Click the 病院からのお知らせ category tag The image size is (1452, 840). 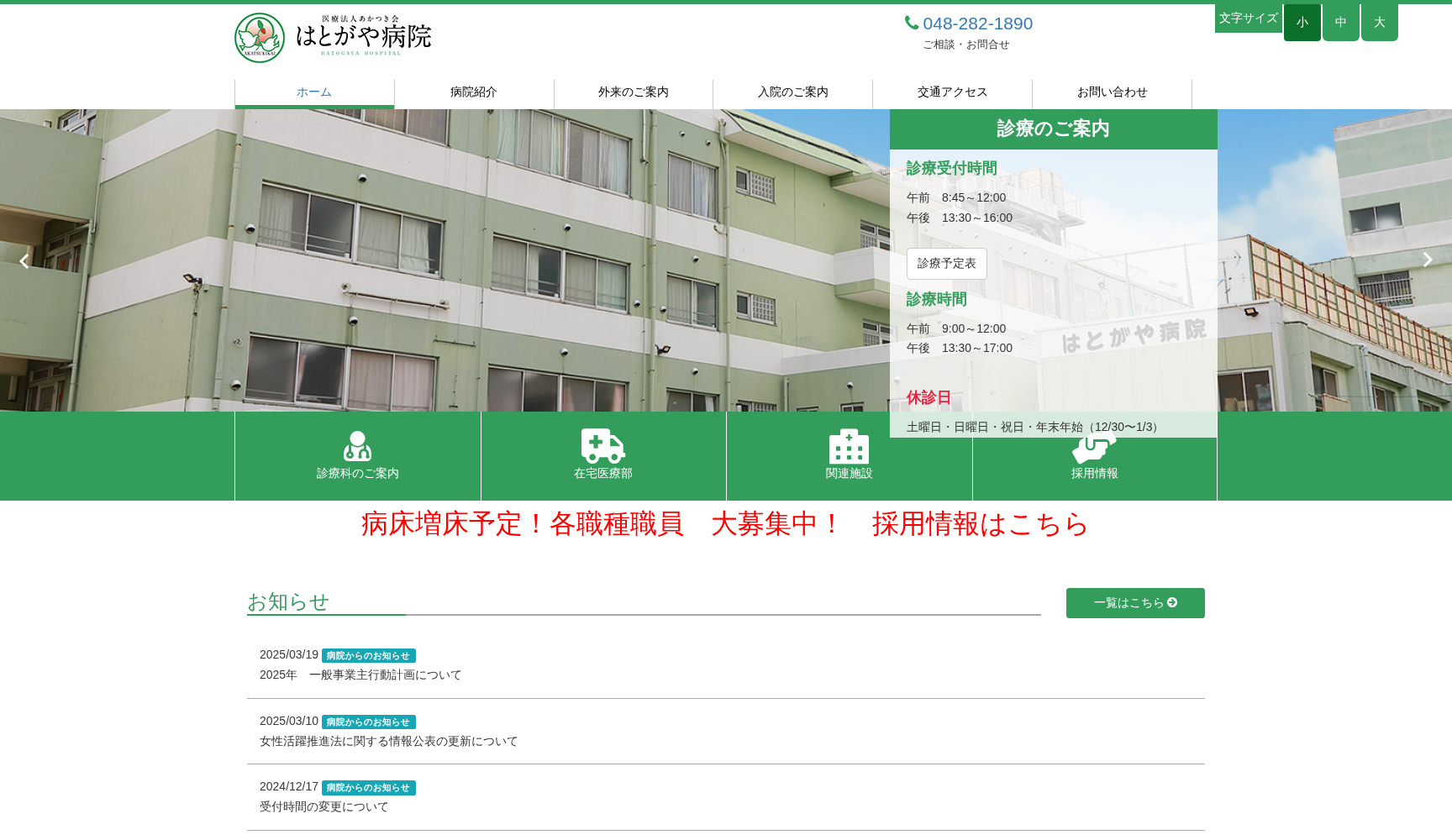click(367, 655)
